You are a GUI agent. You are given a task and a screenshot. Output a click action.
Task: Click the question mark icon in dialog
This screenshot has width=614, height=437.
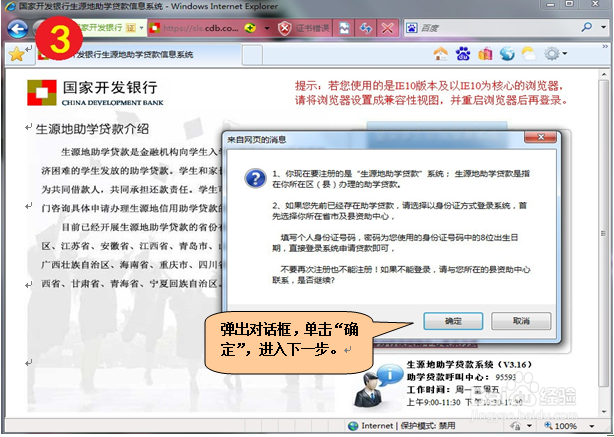255,179
